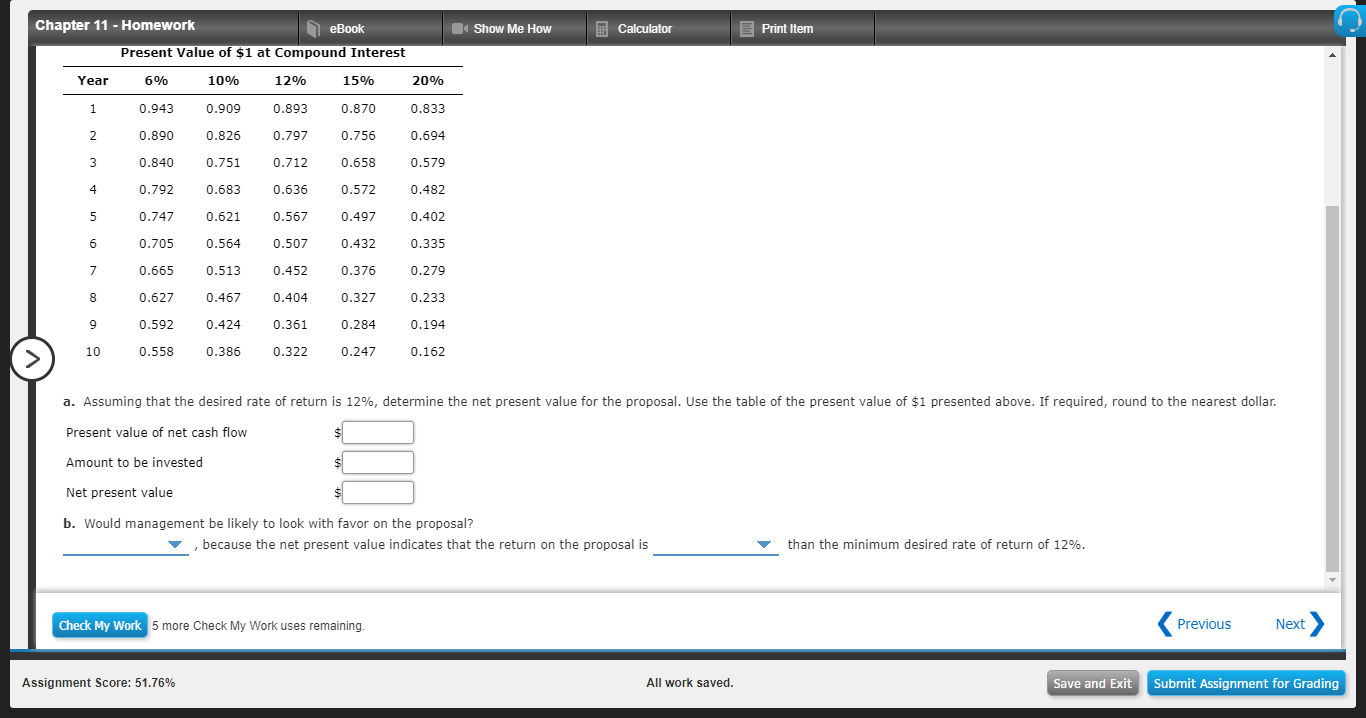
Task: Click the Present value of net cash flow field
Action: [378, 432]
